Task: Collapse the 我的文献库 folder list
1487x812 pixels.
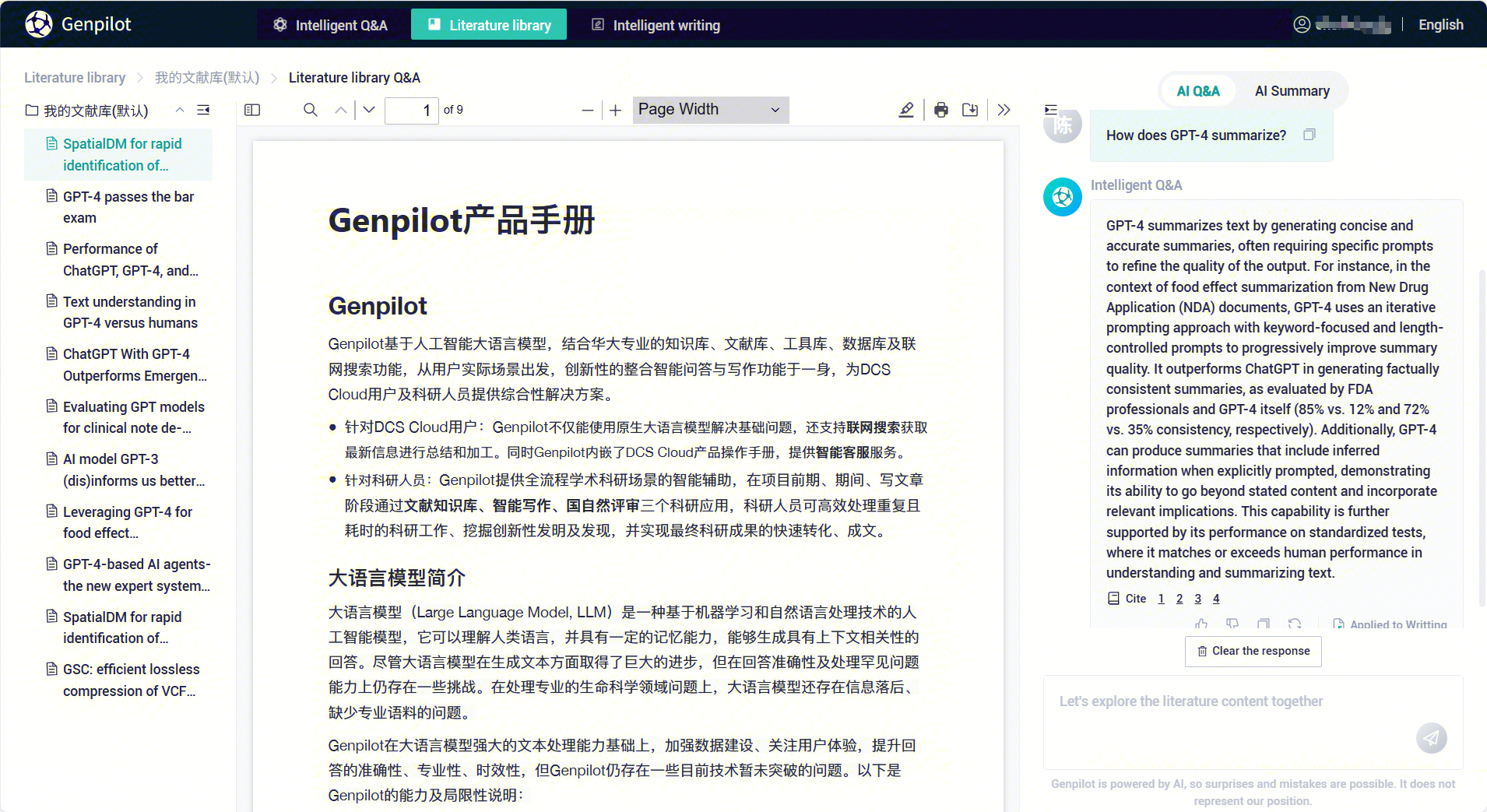Action: [180, 110]
